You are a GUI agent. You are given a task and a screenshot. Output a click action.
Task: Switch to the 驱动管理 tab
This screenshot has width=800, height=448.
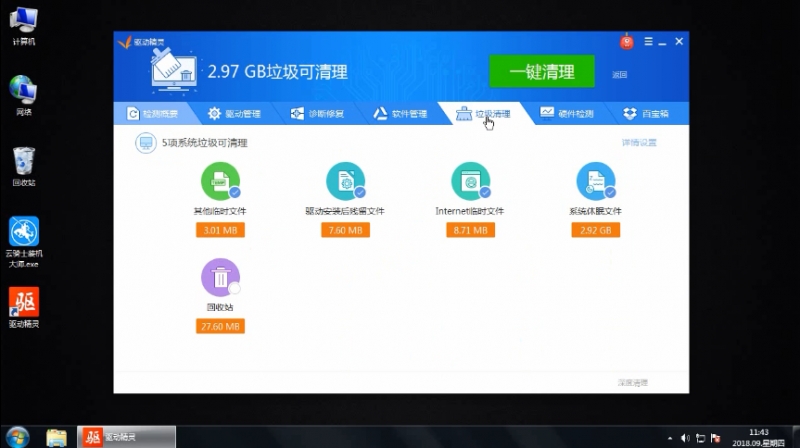[x=235, y=113]
